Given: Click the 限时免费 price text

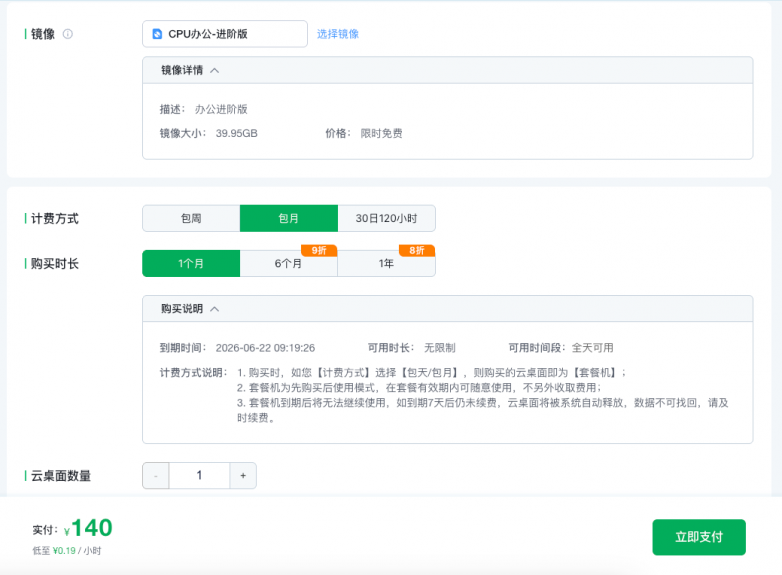Looking at the screenshot, I should pyautogui.click(x=382, y=134).
